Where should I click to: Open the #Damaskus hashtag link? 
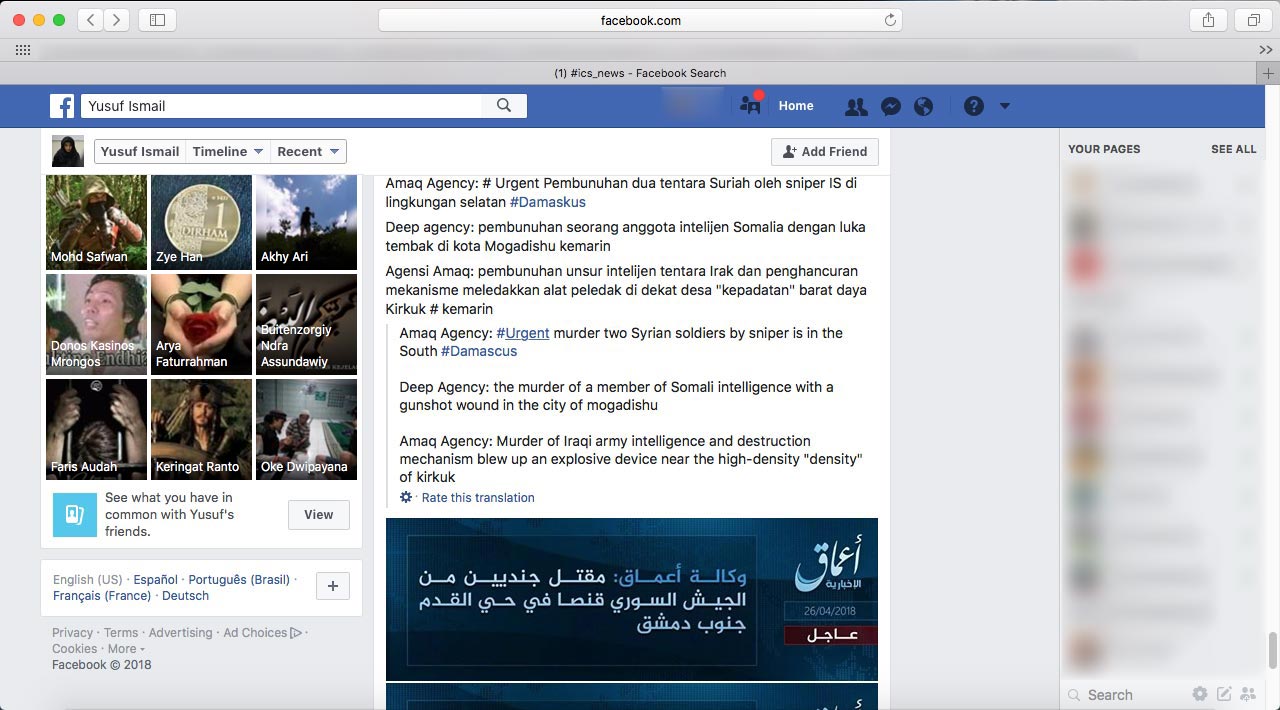[547, 202]
